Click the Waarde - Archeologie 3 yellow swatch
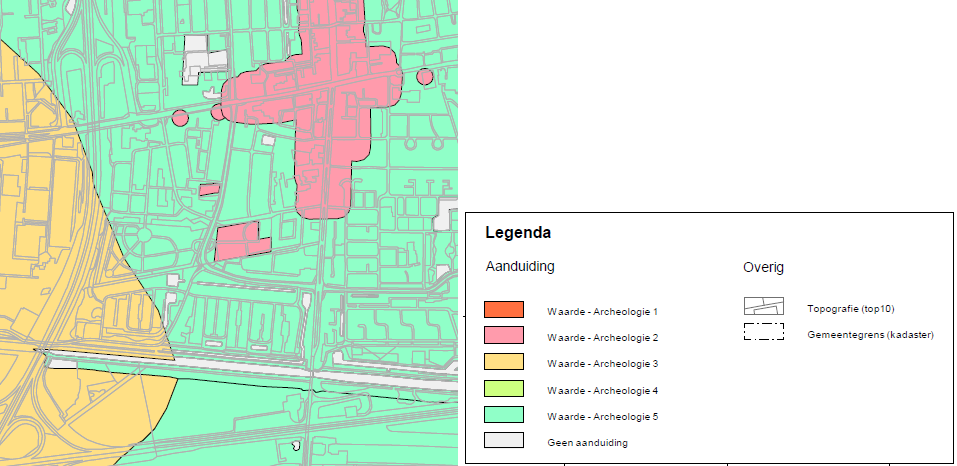 (504, 362)
